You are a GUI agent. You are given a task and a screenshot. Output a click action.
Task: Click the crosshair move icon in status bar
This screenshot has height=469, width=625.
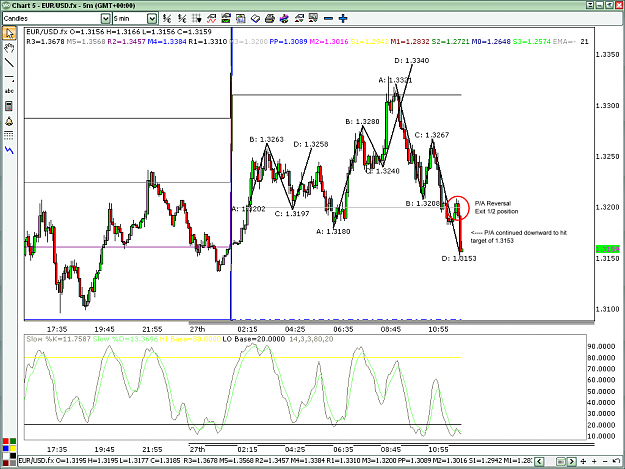click(x=583, y=461)
